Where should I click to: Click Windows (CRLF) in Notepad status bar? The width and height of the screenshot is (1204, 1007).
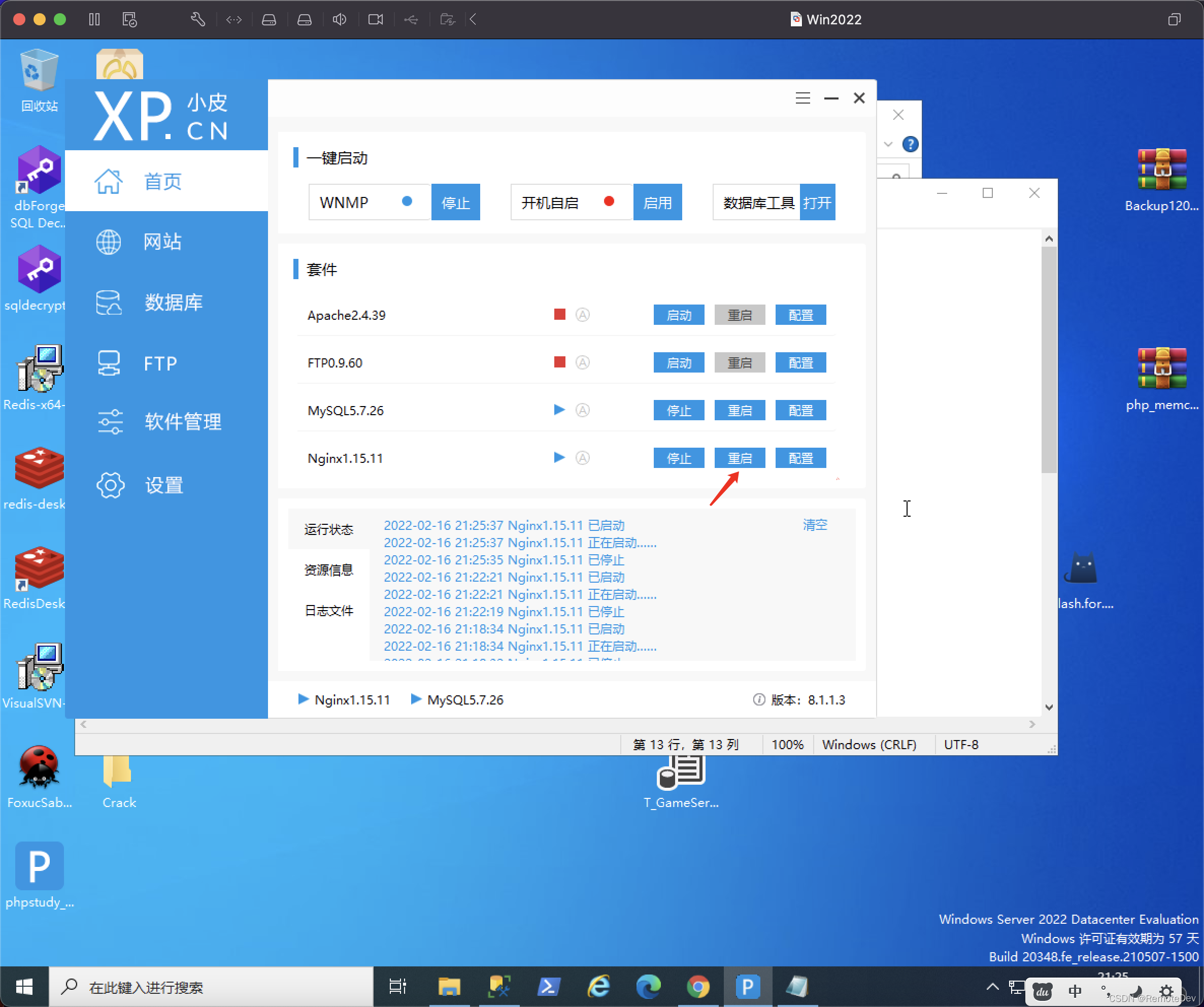click(x=868, y=745)
